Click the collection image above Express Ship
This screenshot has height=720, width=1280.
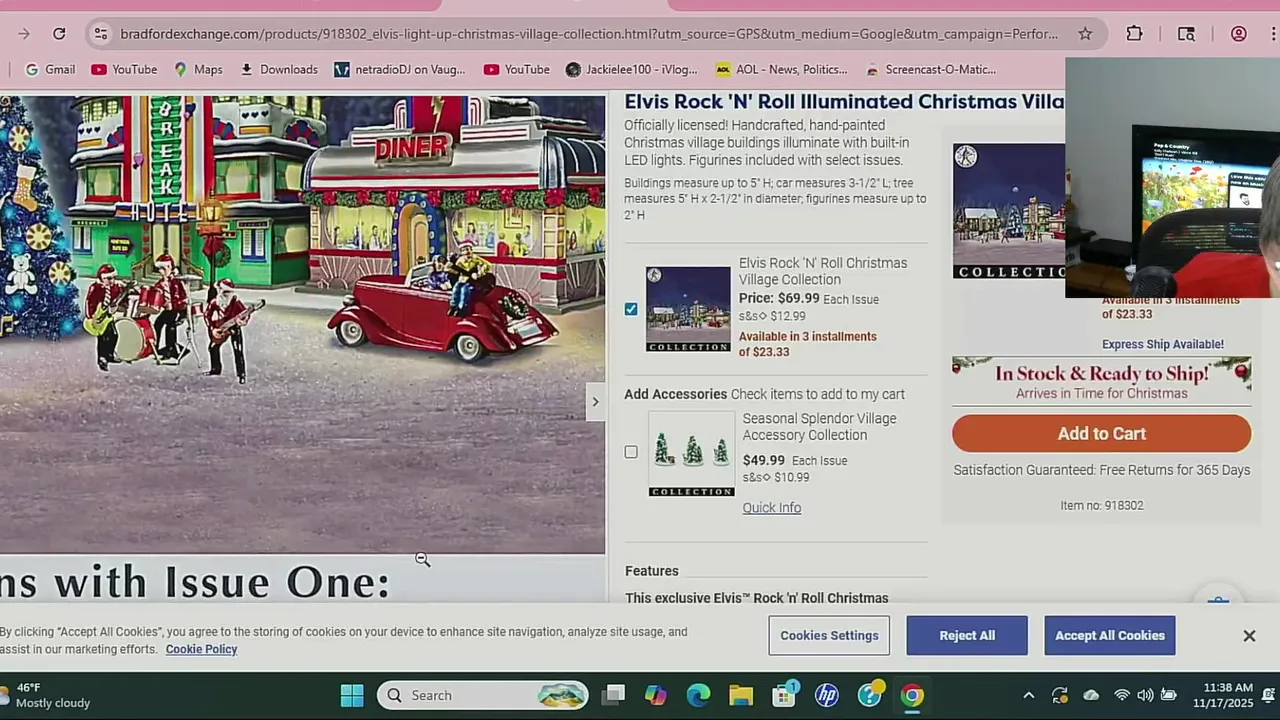click(1009, 211)
